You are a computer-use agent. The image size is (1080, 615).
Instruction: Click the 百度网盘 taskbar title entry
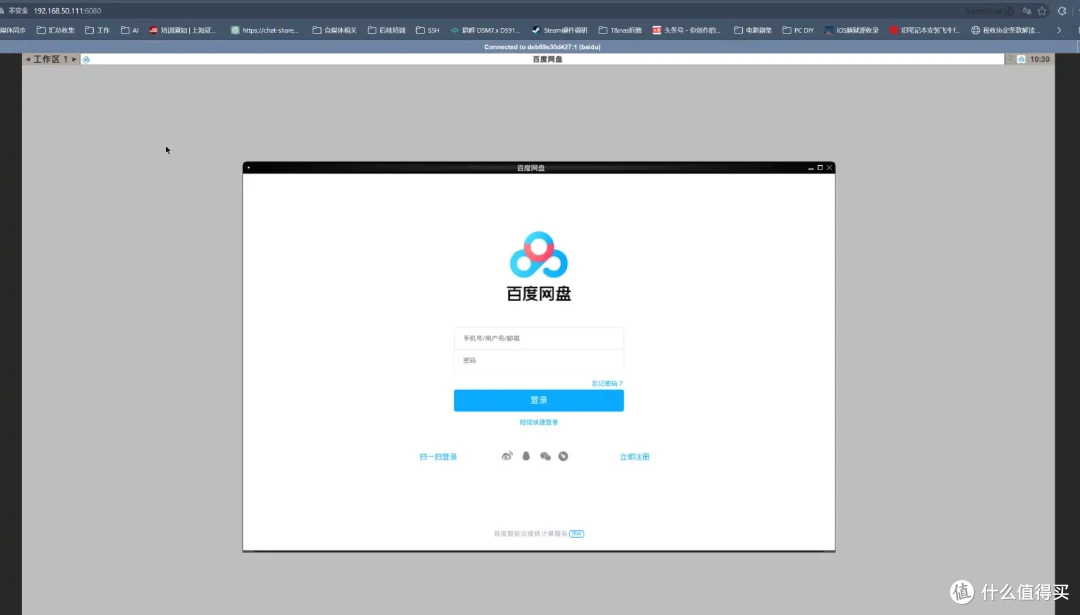click(548, 59)
